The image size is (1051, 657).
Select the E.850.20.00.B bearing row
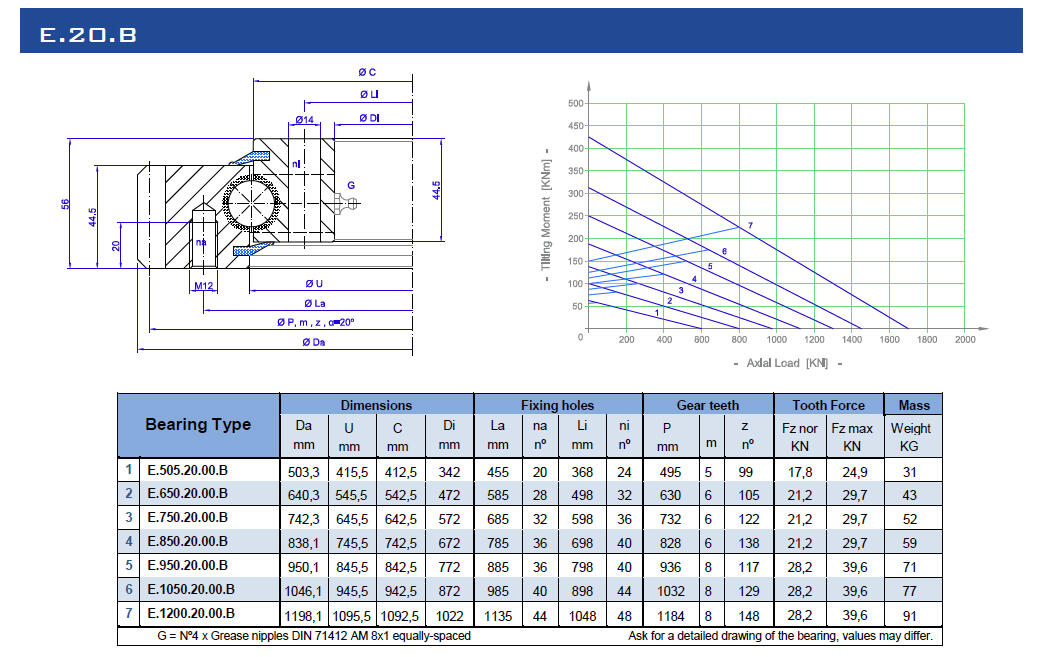pos(188,542)
